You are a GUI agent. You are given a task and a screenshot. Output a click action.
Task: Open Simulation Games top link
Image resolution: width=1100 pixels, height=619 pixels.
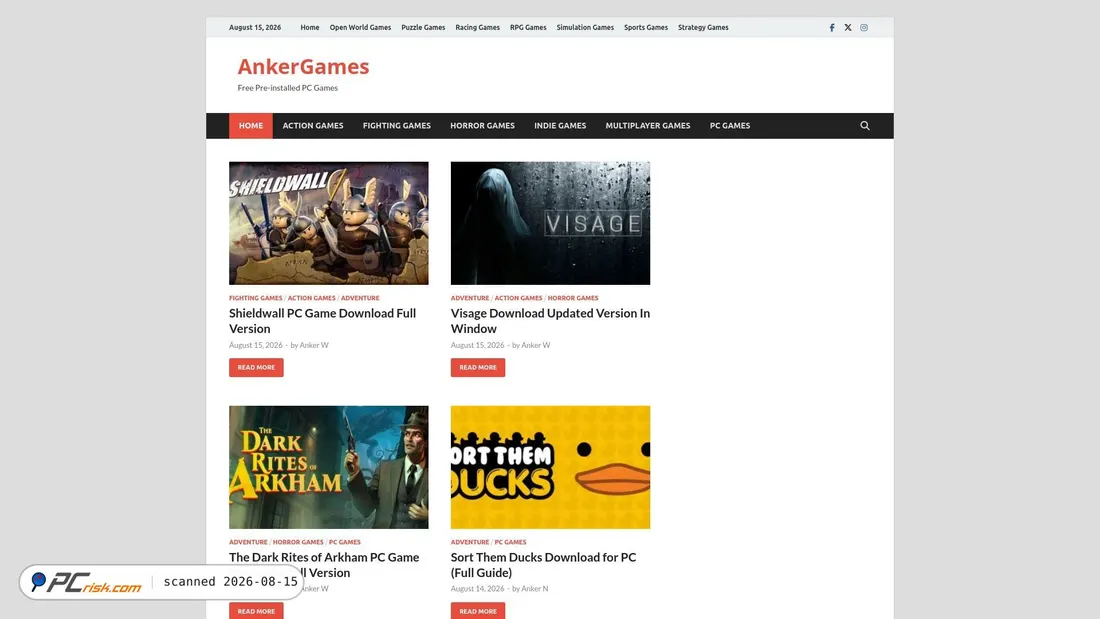(x=585, y=27)
